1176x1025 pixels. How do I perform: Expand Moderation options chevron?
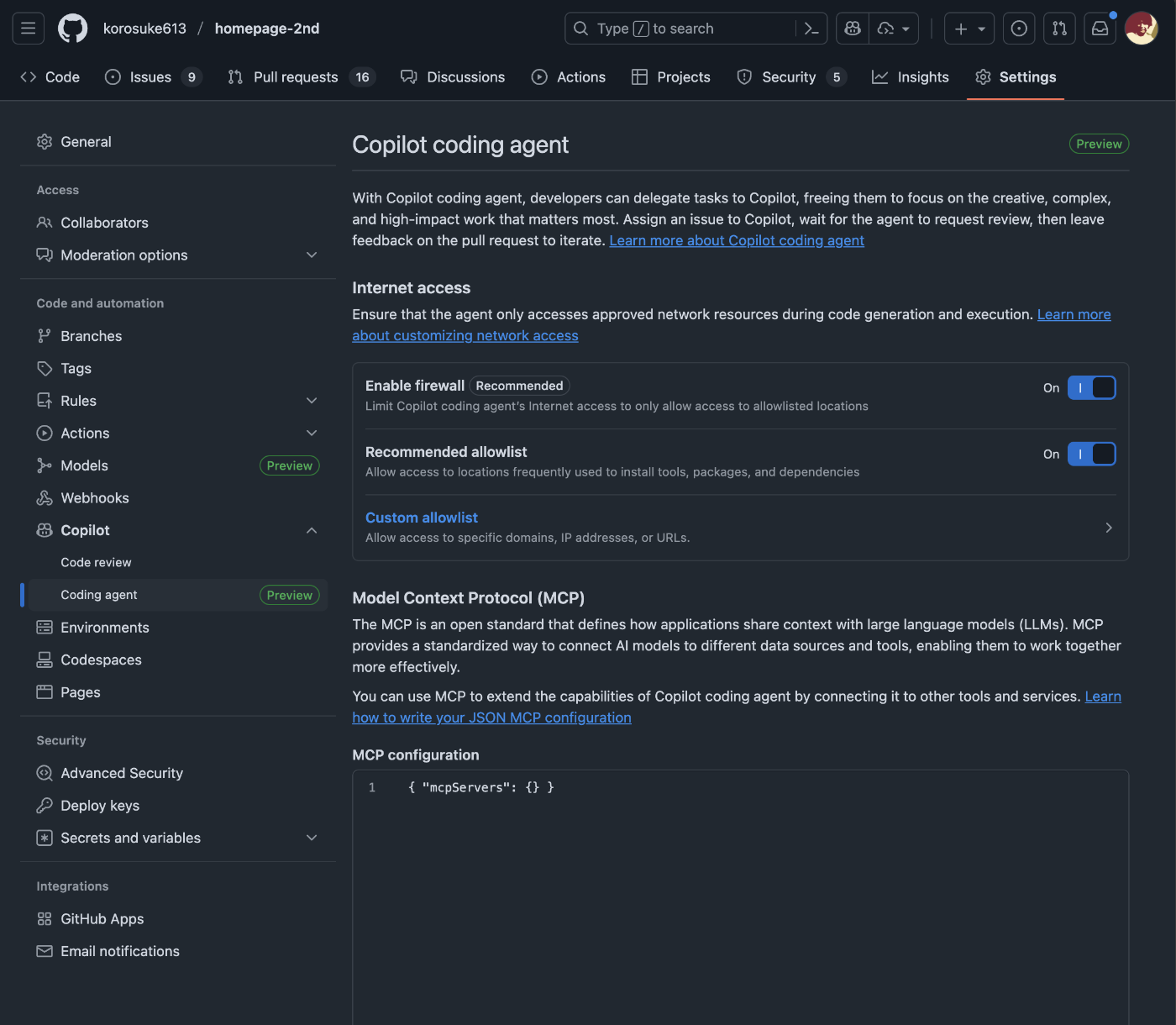(x=312, y=255)
